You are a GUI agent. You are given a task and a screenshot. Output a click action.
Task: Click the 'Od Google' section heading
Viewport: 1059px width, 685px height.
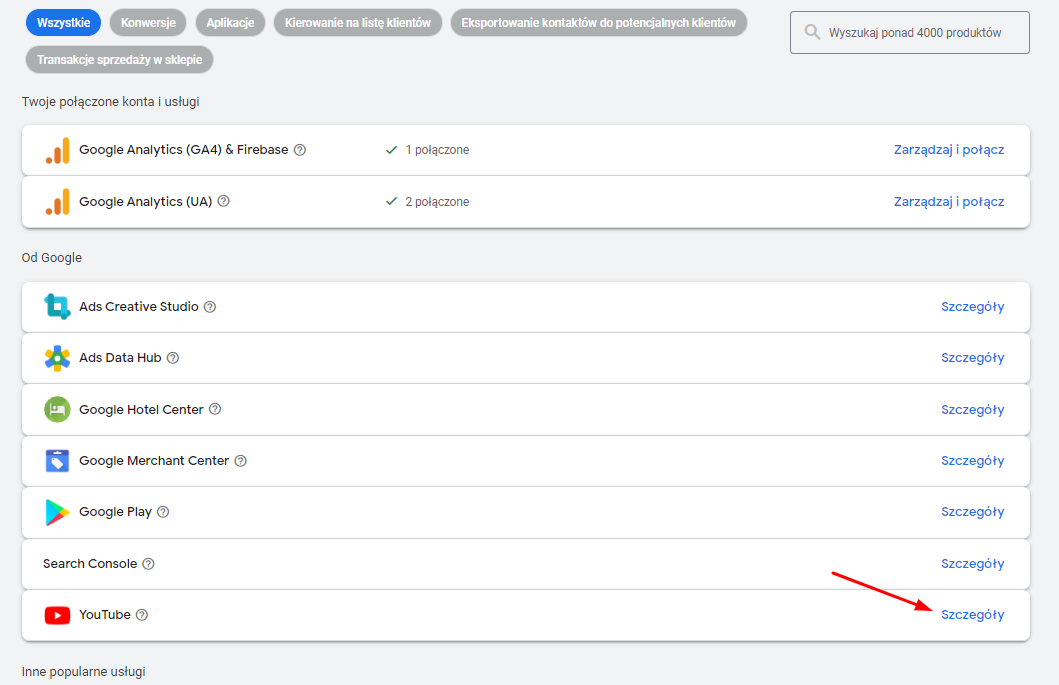(52, 257)
